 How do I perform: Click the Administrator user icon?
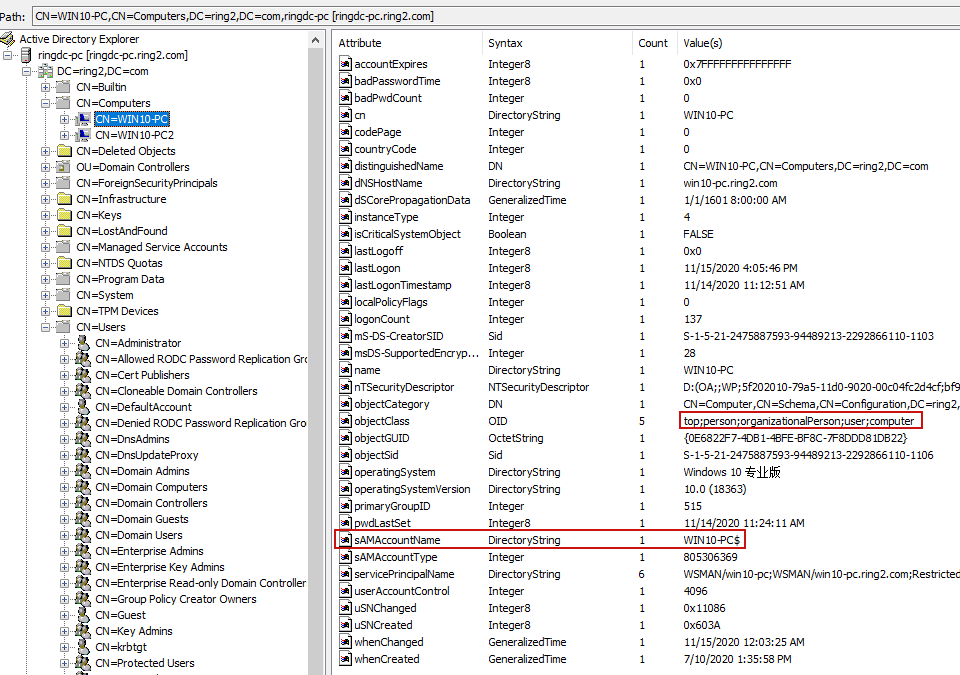click(84, 343)
